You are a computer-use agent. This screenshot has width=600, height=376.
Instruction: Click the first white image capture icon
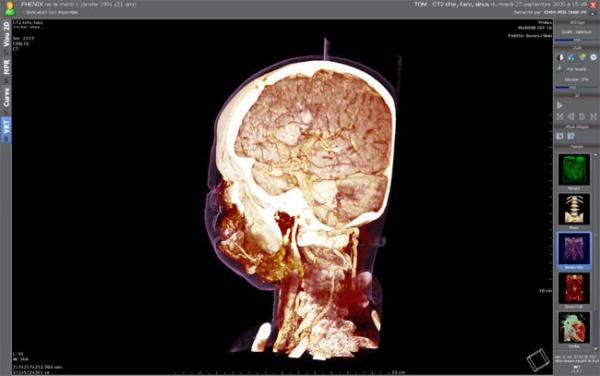(x=560, y=136)
